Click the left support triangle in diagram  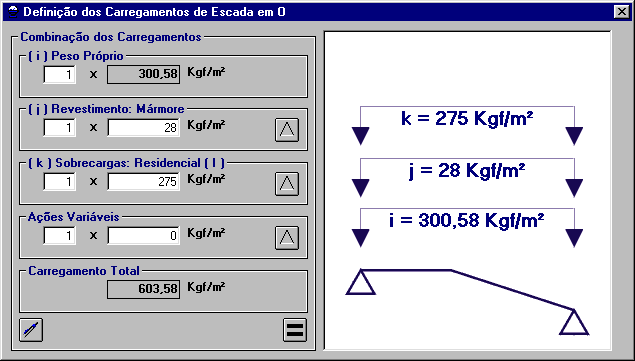(360, 282)
